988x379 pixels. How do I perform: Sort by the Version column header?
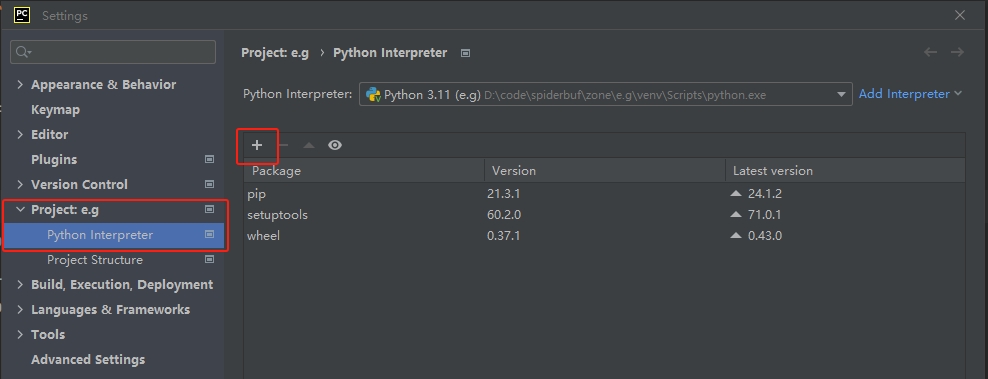pyautogui.click(x=605, y=170)
